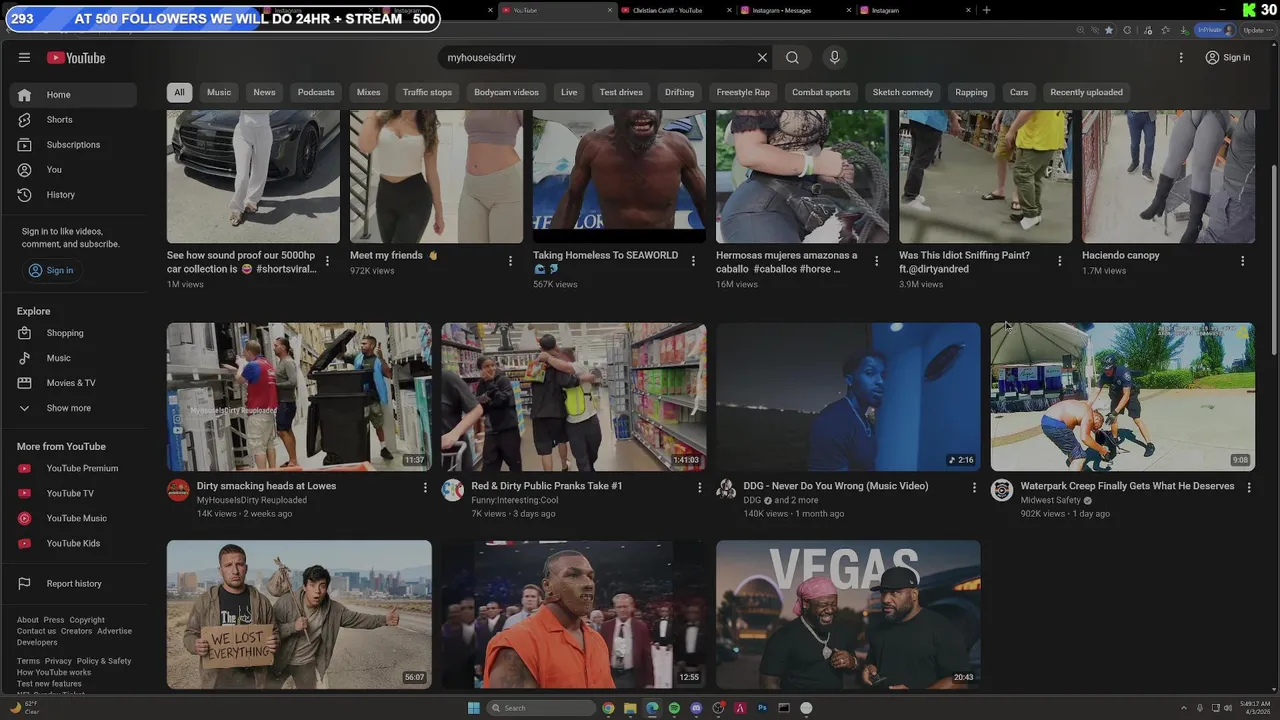
Task: Open the Was This Idiot Sniffing Paint short
Action: click(985, 177)
